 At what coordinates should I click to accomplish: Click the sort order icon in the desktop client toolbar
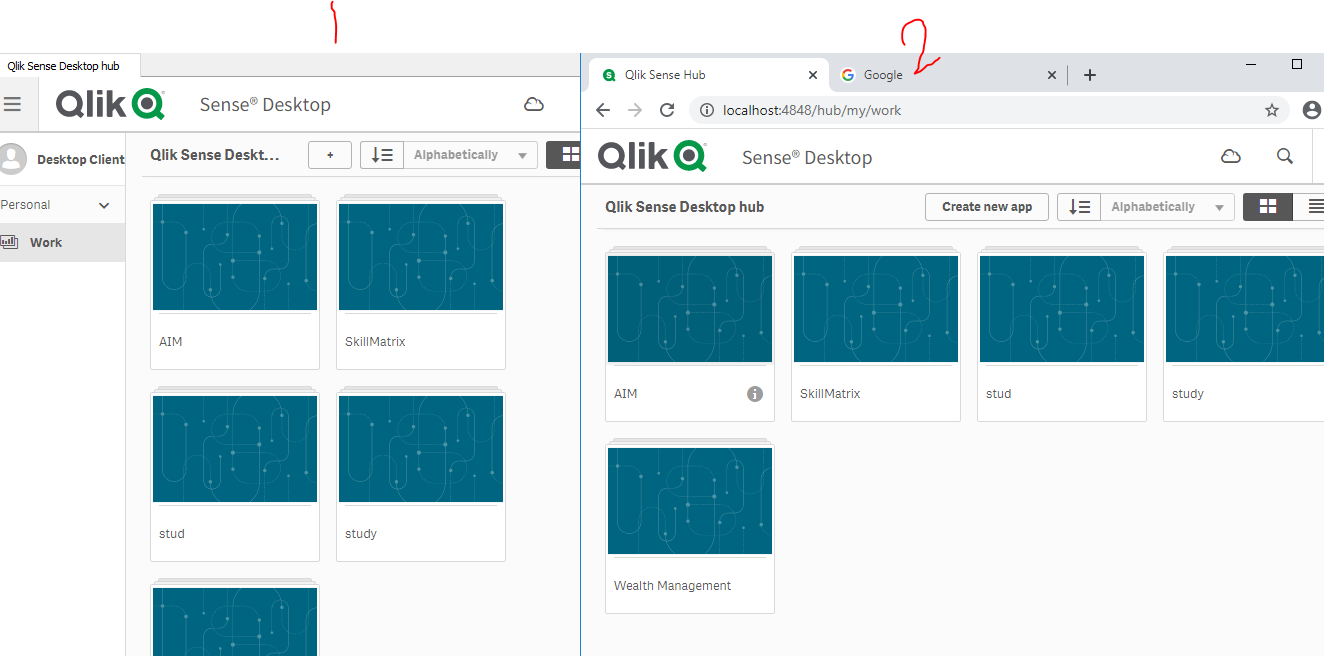pos(382,155)
